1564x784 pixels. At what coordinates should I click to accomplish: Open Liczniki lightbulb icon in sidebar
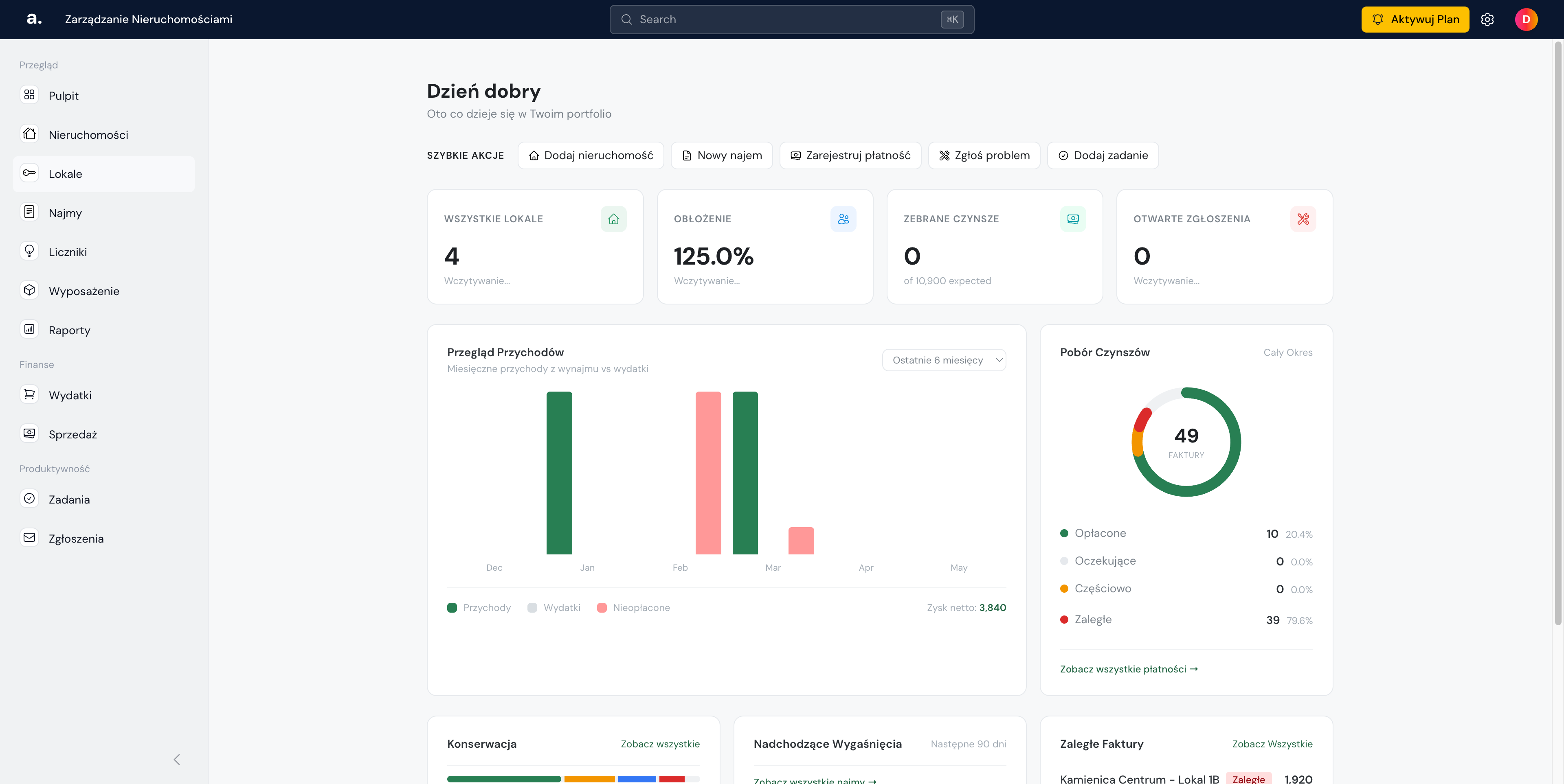pos(29,251)
